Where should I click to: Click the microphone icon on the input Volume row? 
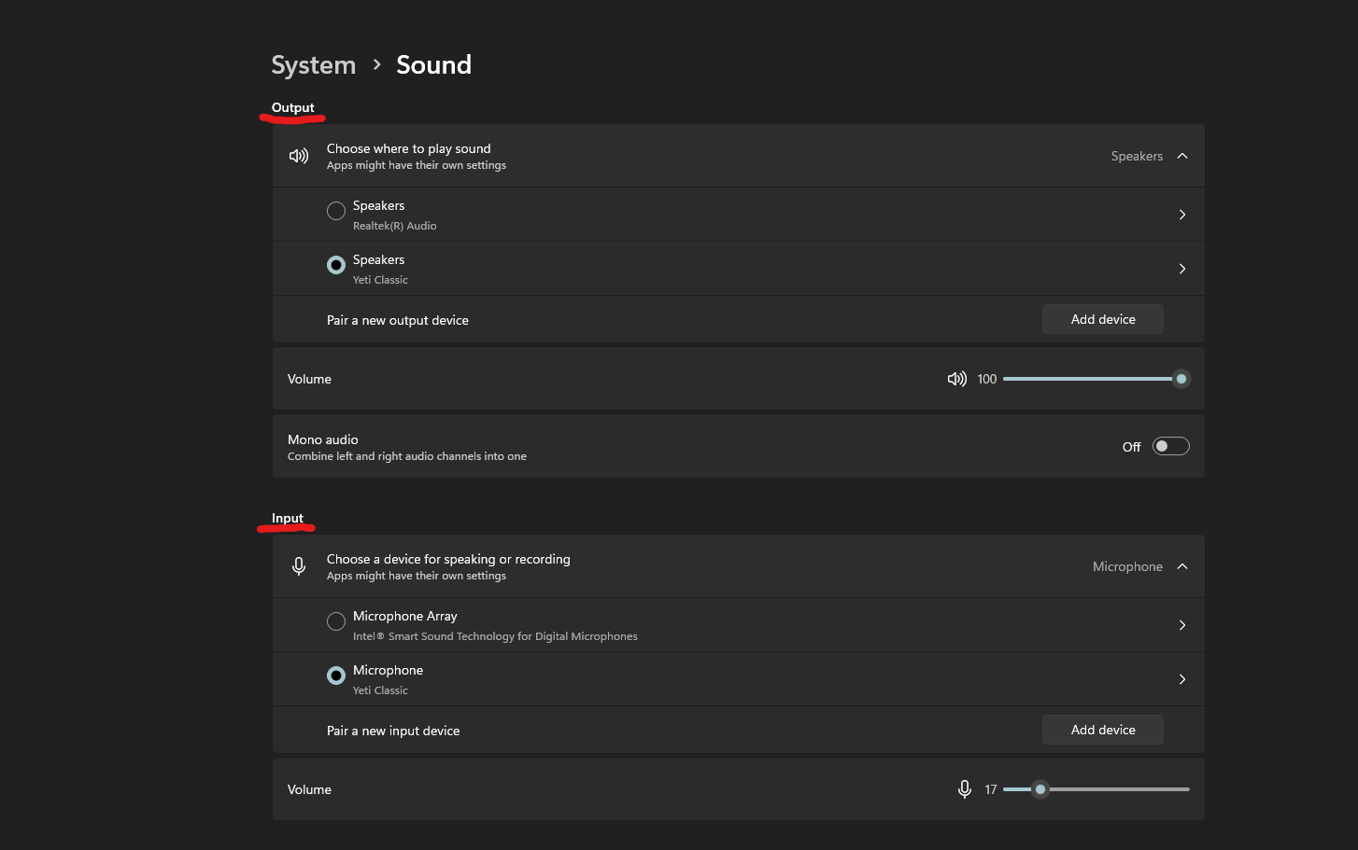963,788
